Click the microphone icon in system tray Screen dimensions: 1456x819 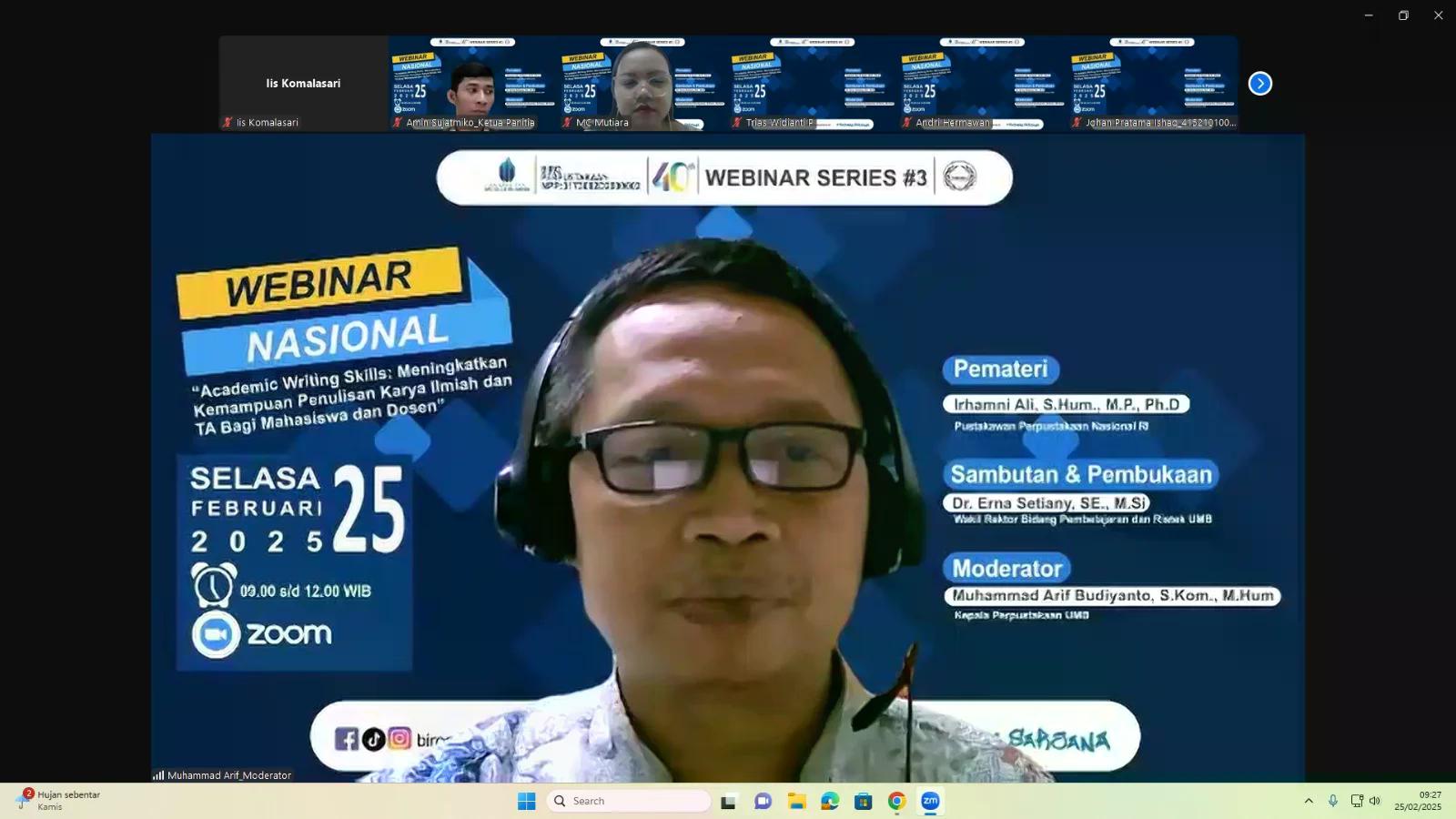click(1332, 801)
